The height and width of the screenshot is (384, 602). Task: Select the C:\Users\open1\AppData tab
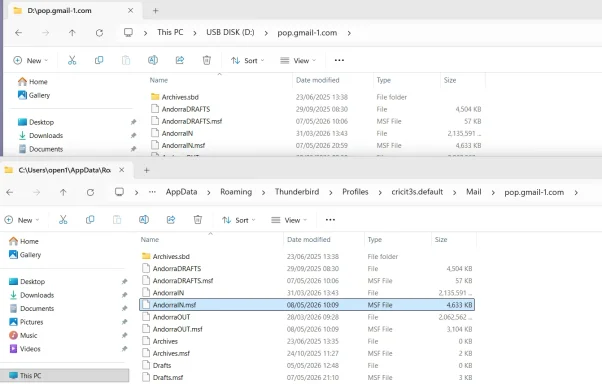(x=65, y=170)
